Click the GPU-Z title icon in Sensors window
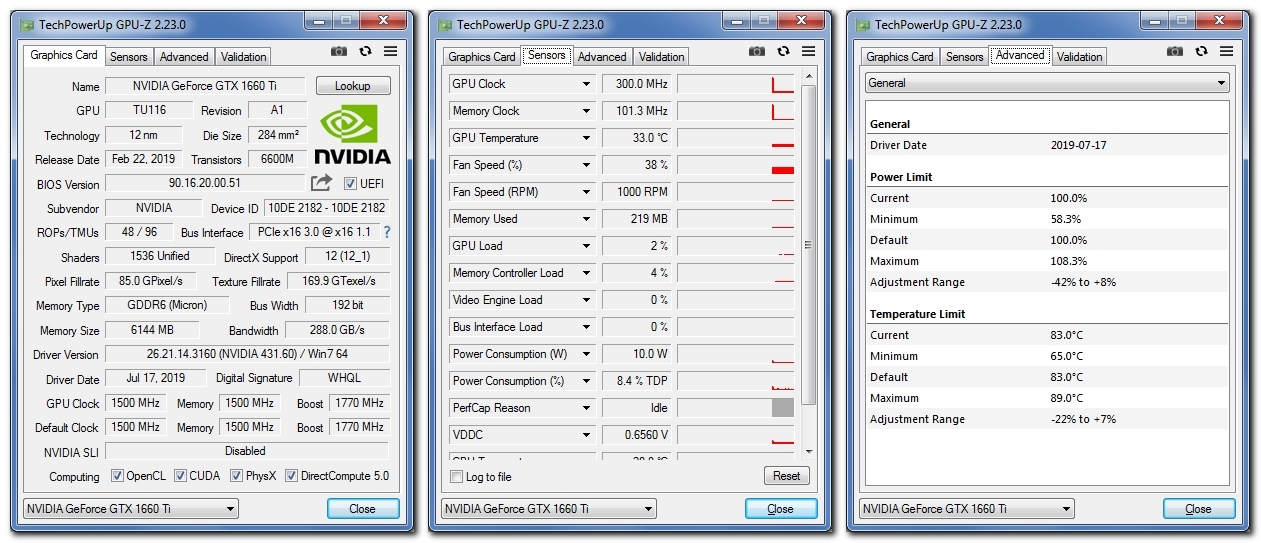1261x543 pixels. click(446, 24)
